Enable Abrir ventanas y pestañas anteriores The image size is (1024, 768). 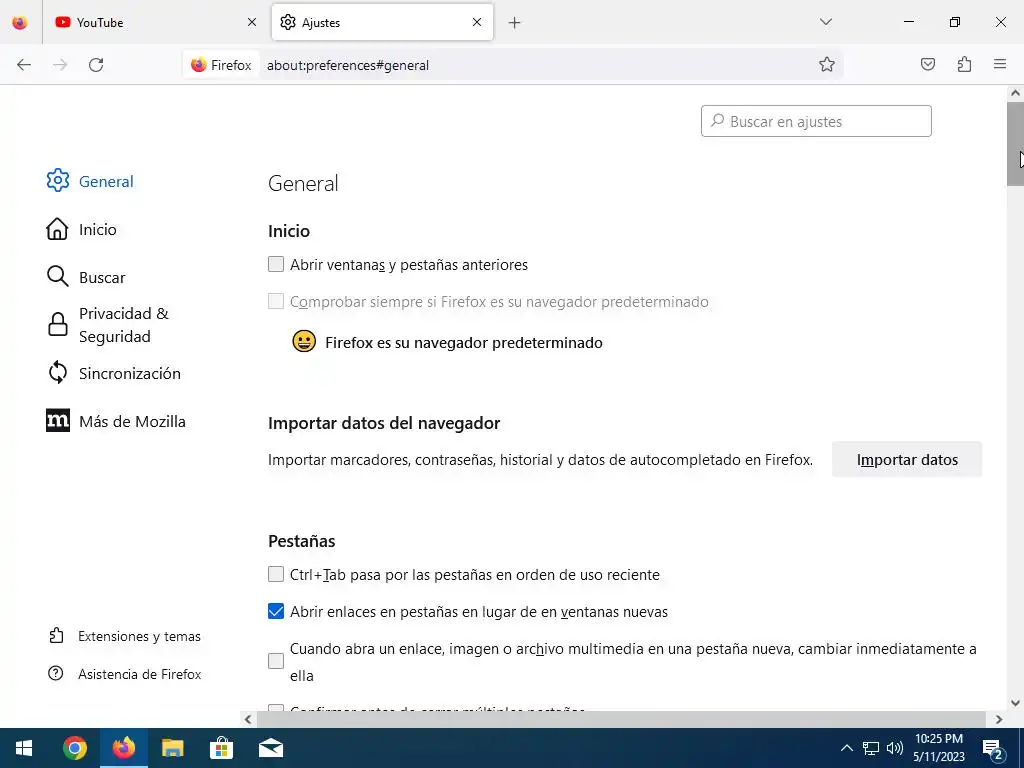pos(276,264)
